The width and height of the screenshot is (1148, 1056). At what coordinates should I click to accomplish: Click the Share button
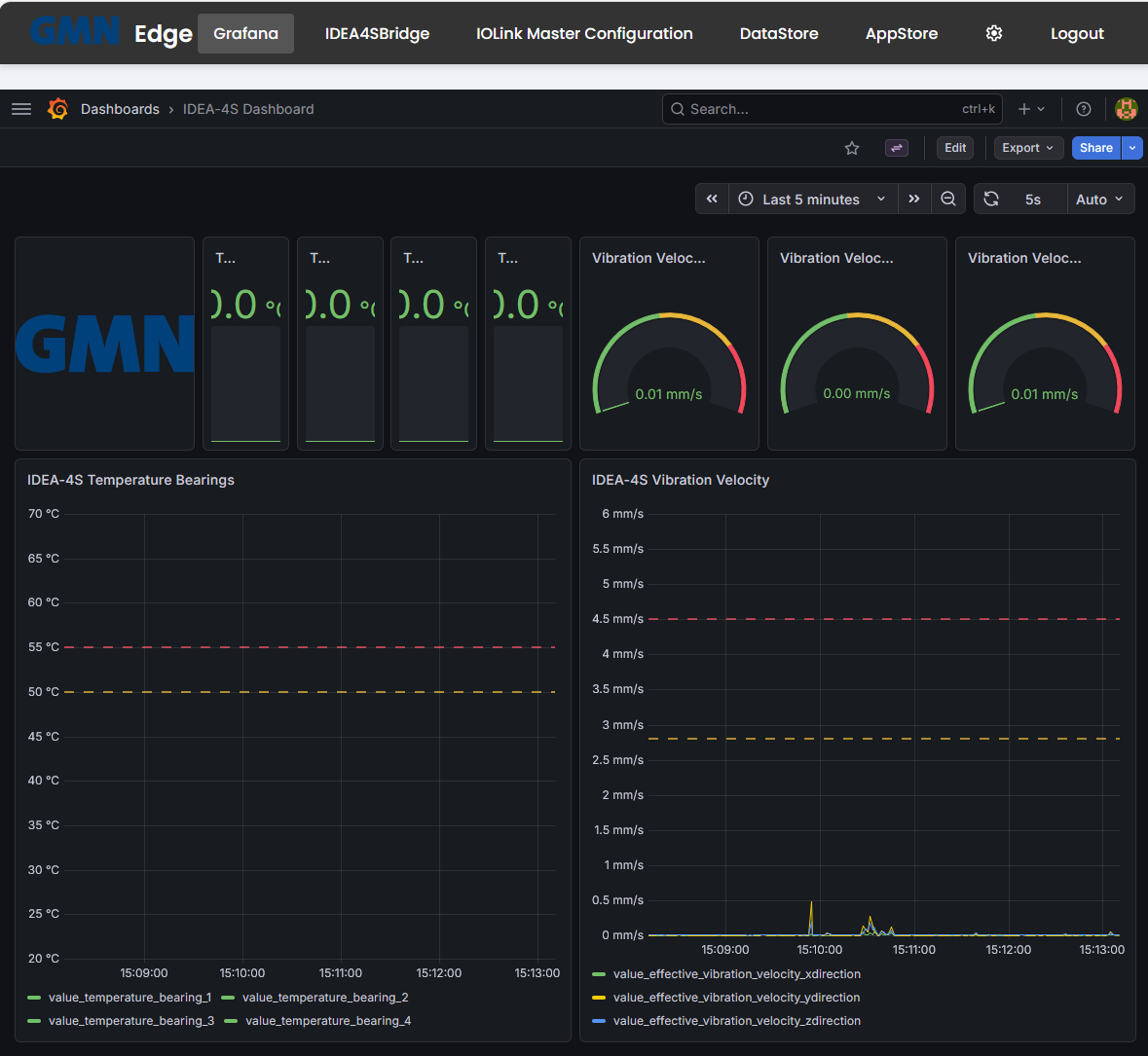(1096, 148)
